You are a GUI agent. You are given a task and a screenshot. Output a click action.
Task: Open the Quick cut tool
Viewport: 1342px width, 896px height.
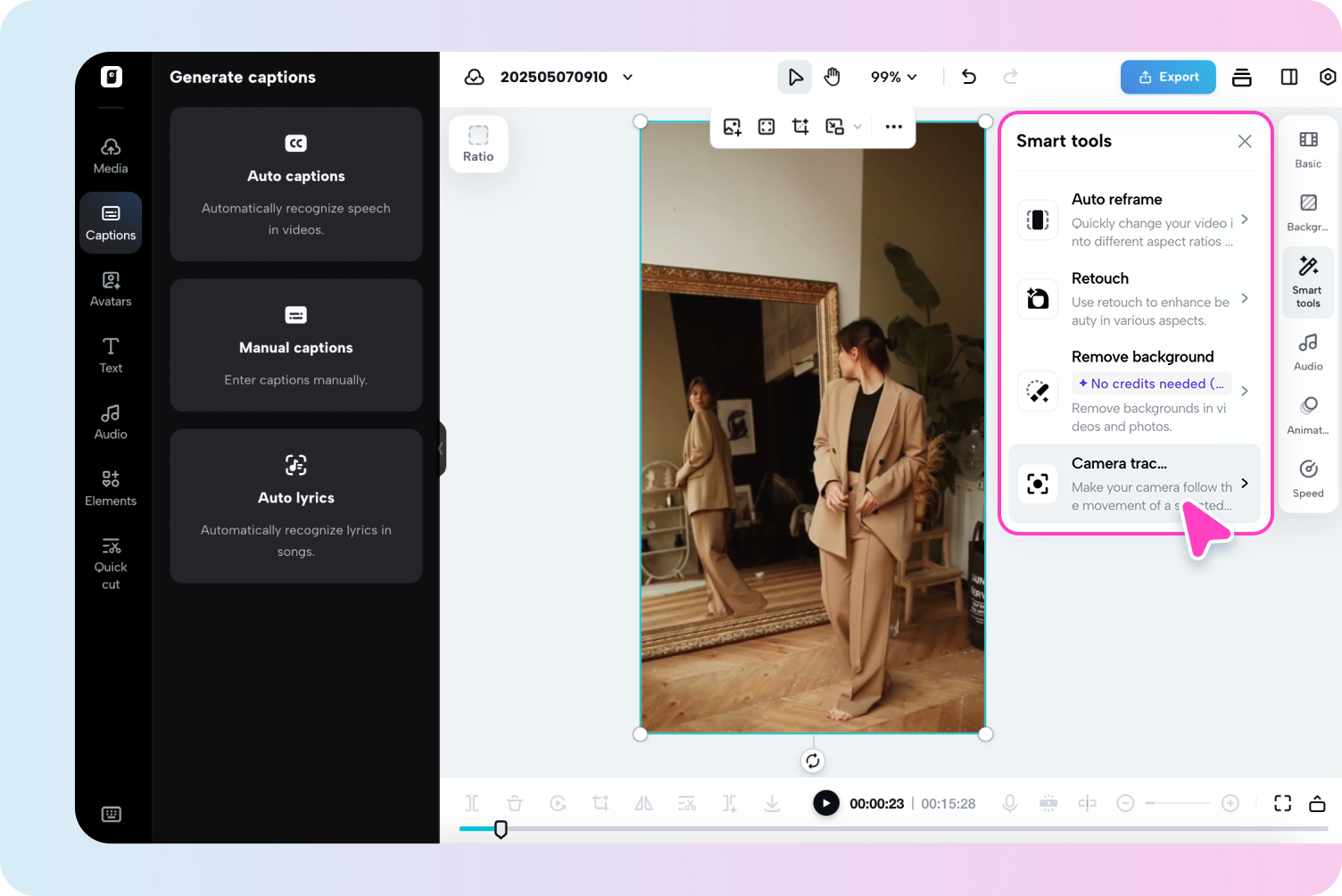111,563
